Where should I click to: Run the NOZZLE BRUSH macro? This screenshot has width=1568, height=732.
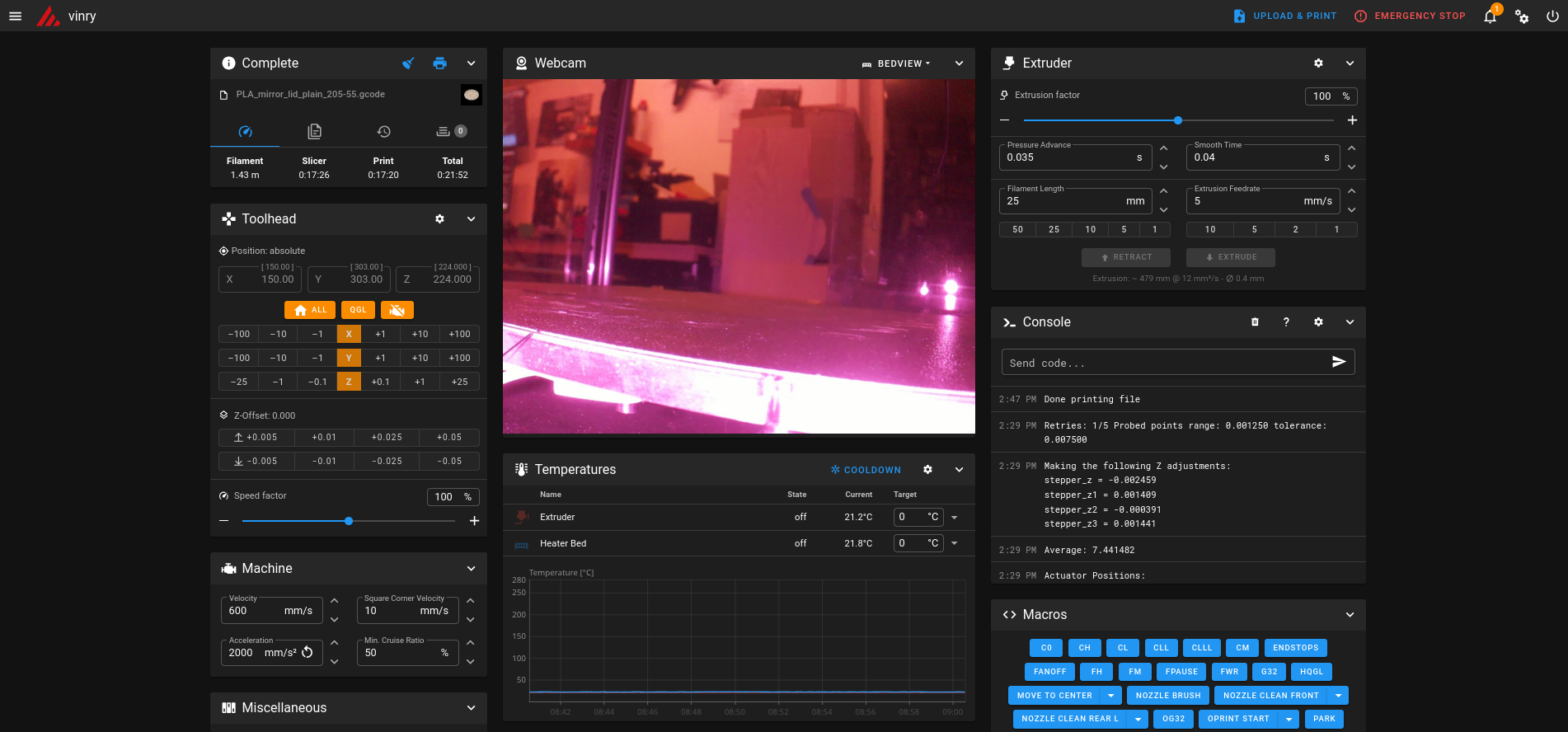[1168, 696]
